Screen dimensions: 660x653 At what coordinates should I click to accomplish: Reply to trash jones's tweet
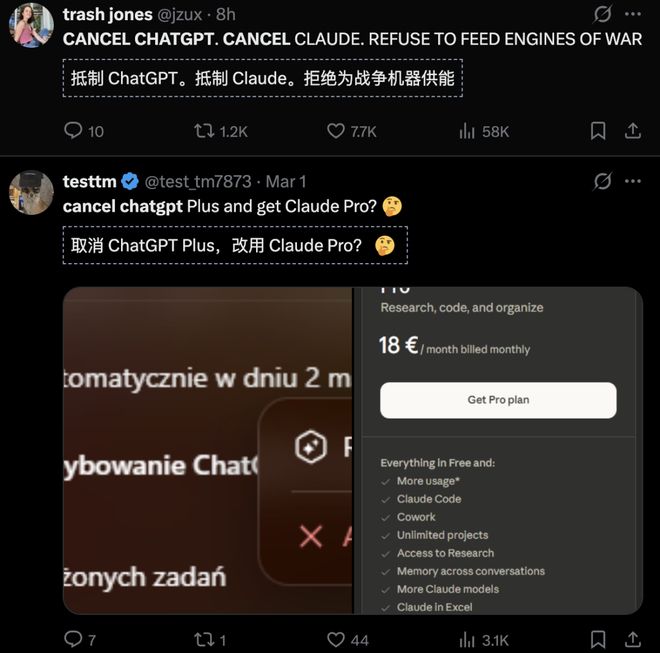tap(73, 131)
